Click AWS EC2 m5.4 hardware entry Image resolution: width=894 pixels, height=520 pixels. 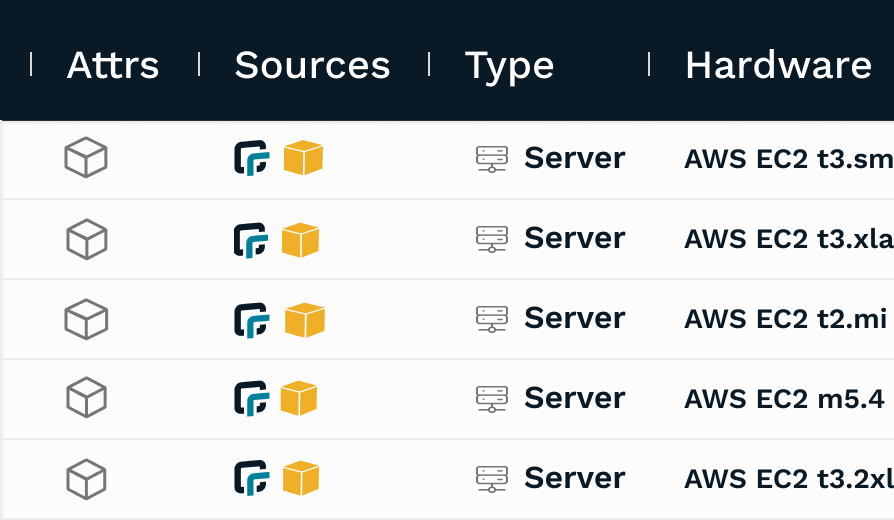[x=784, y=399]
